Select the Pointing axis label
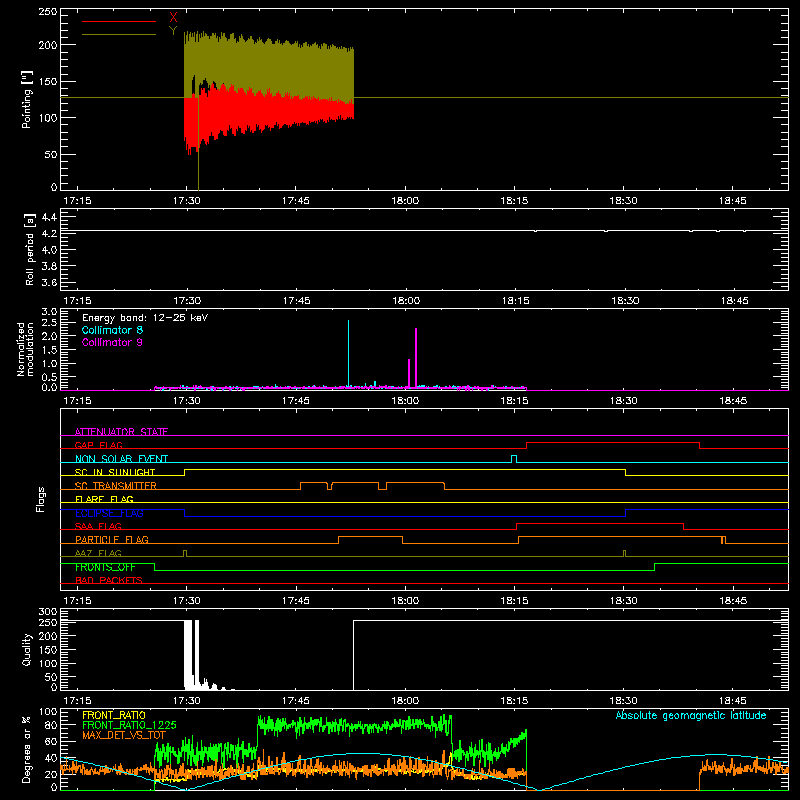800x800 pixels. 27,100
